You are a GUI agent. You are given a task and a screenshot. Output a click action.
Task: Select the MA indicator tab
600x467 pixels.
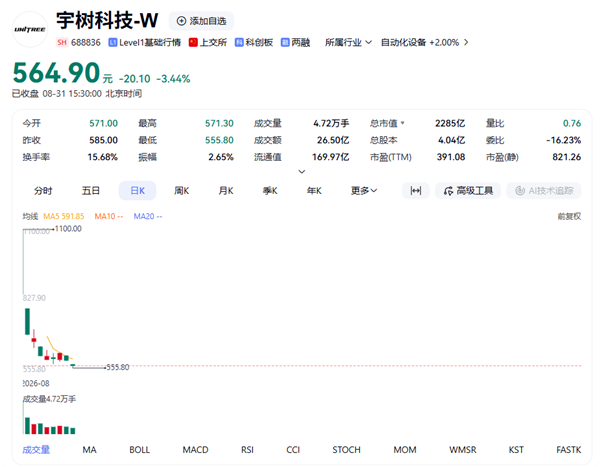(x=90, y=450)
